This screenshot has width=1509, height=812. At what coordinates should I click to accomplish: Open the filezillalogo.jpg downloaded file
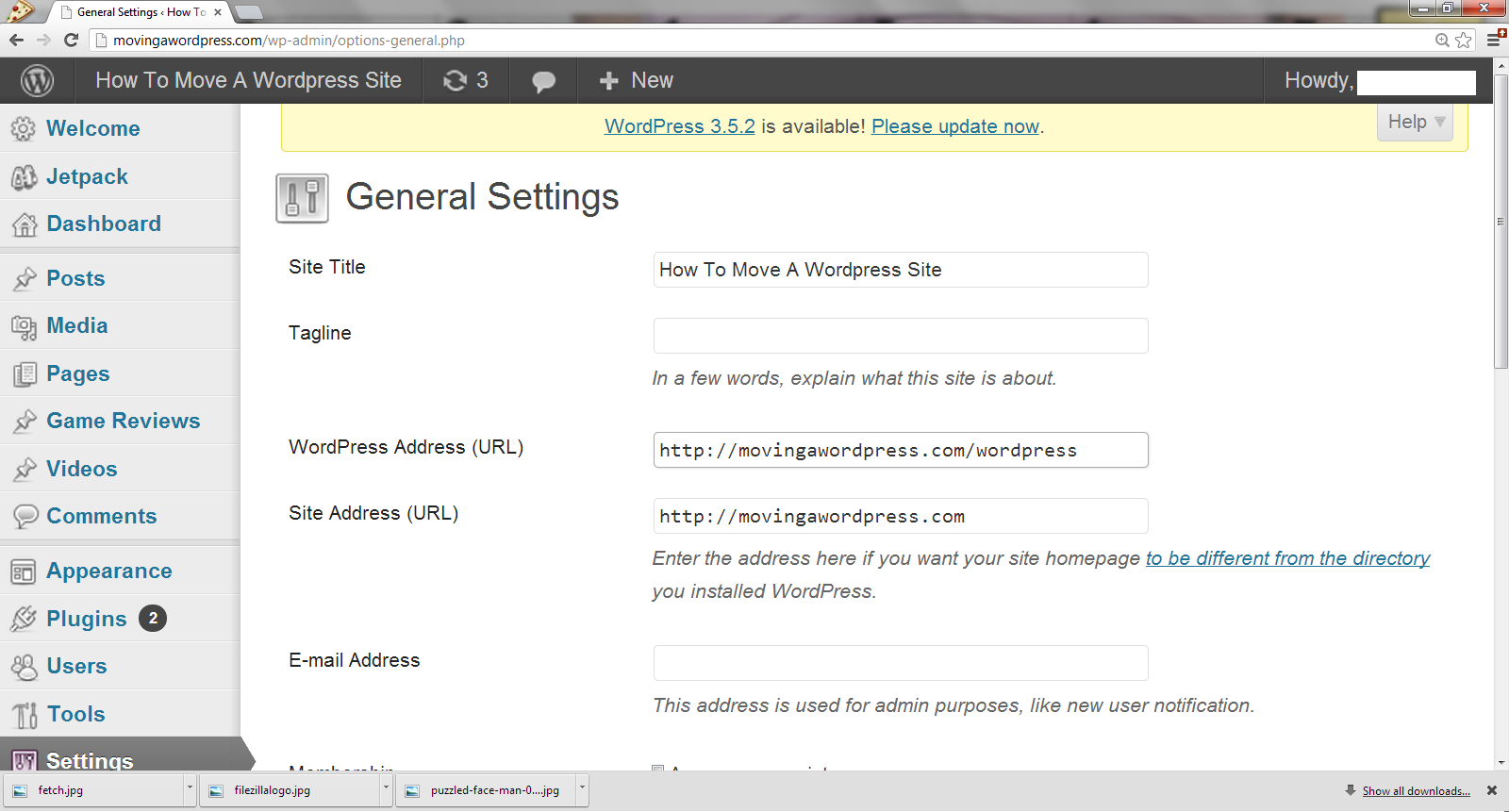[x=290, y=790]
